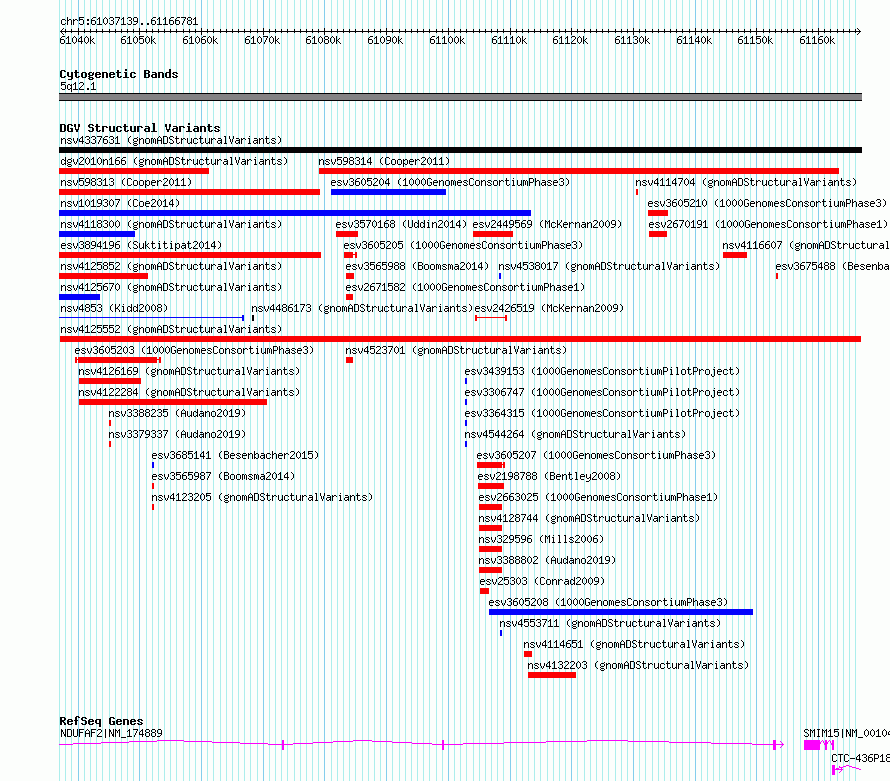Screen dimensions: 890x781
Task: Select the nsv4126169 variant label
Action: tap(189, 371)
